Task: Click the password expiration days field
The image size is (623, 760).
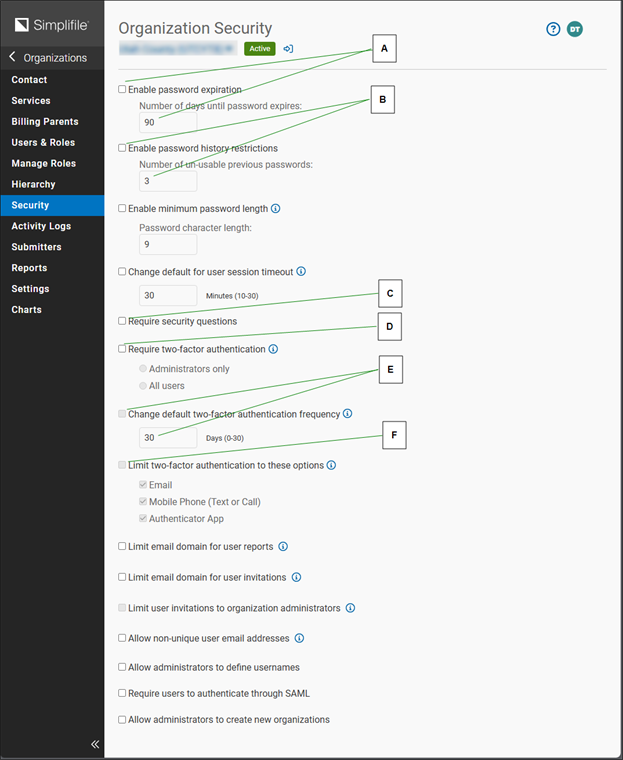Action: 168,122
